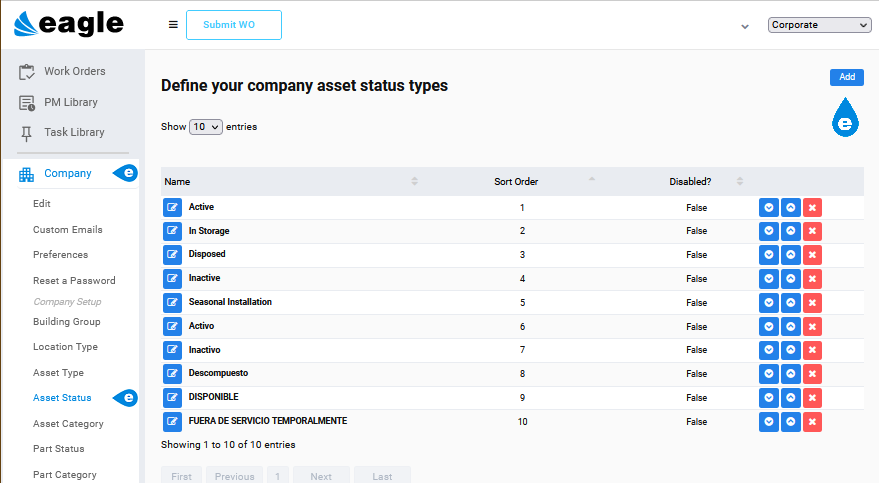The width and height of the screenshot is (879, 483).
Task: Open PM Library from sidebar
Action: tap(71, 103)
